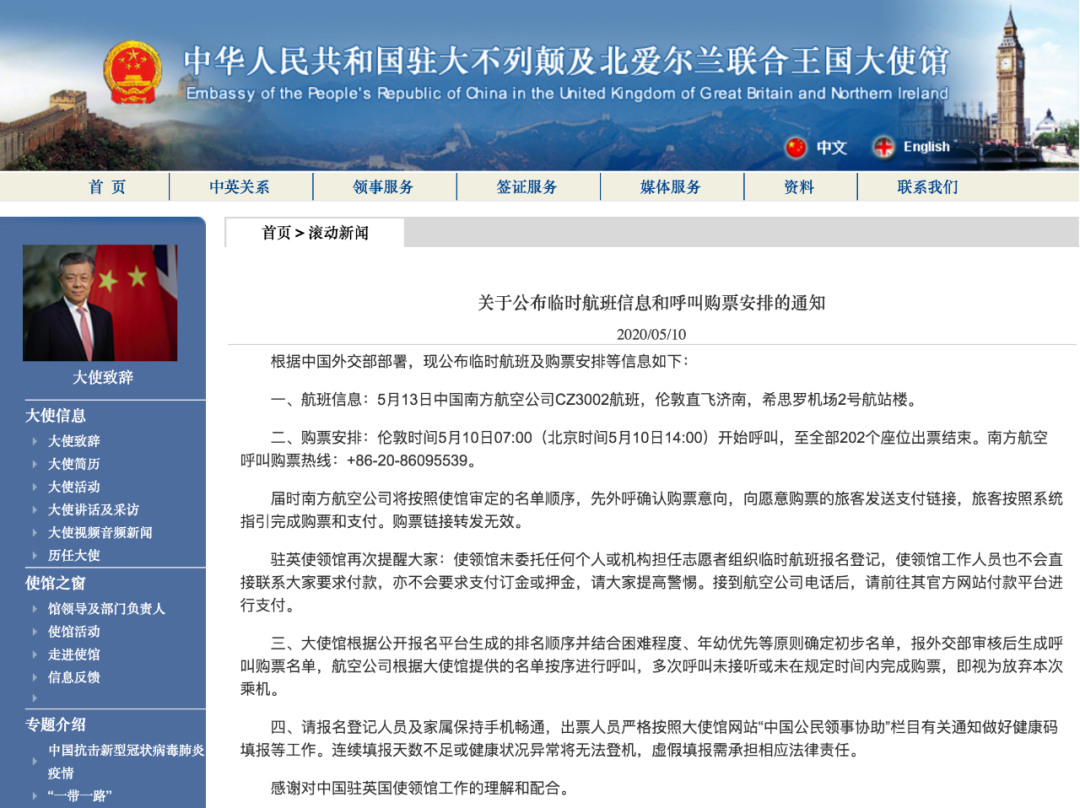Open 馆领导及部门负责人 sidebar link
The height and width of the screenshot is (808, 1080).
[x=106, y=608]
